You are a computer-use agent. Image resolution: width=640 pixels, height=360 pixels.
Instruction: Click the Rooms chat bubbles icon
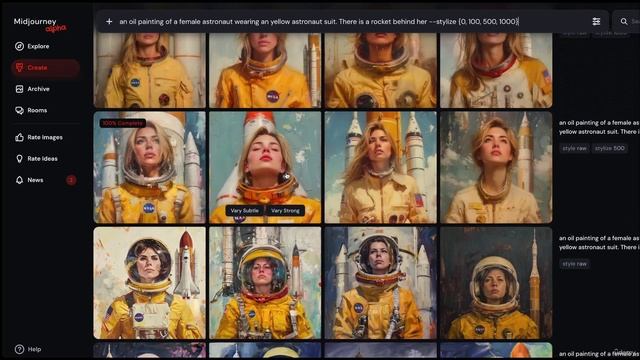tap(19, 110)
